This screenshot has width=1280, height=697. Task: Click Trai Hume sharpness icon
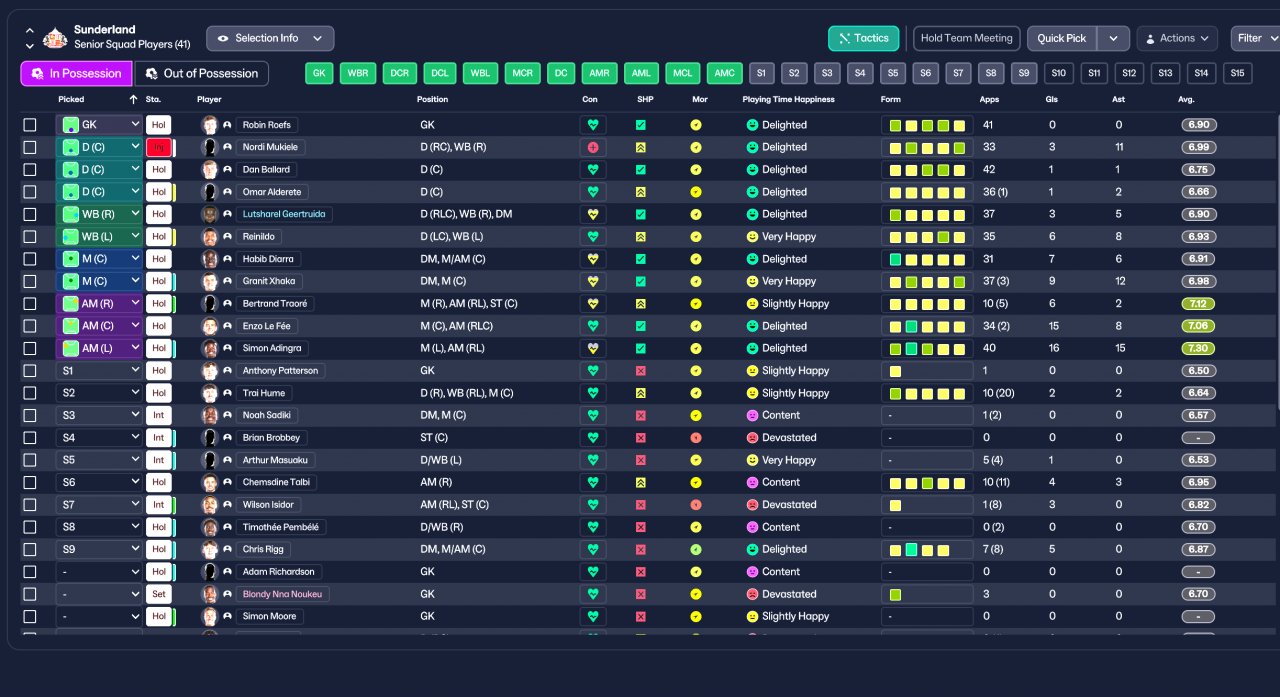click(x=641, y=393)
